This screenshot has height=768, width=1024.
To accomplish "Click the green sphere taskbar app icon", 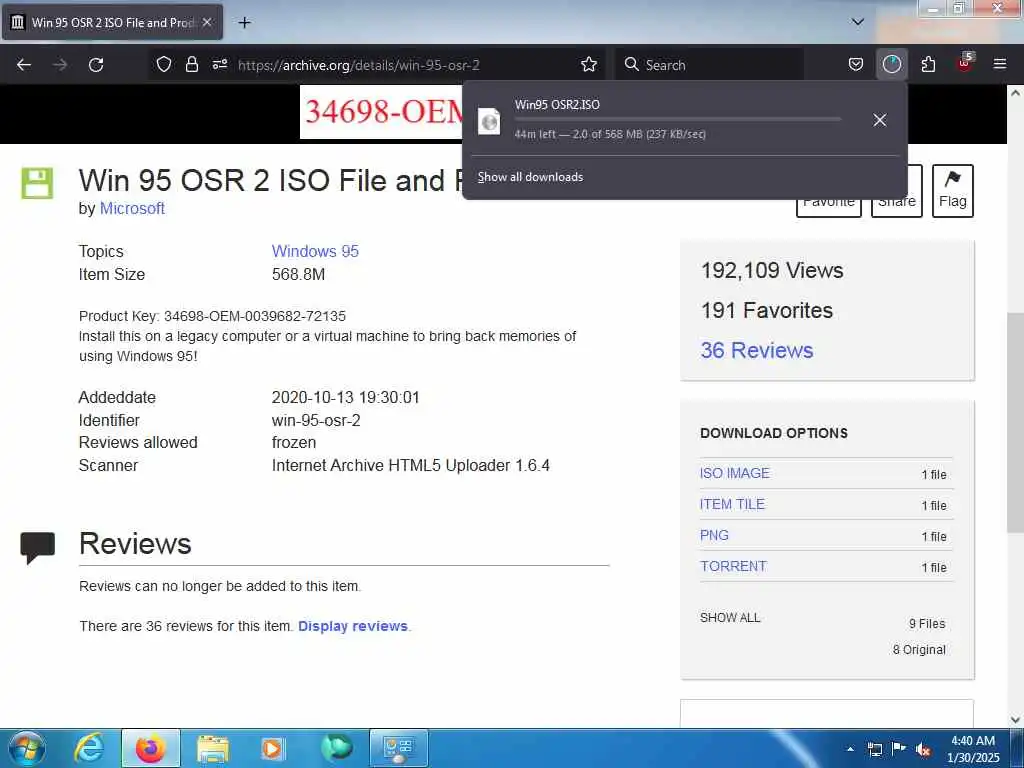I will [337, 748].
